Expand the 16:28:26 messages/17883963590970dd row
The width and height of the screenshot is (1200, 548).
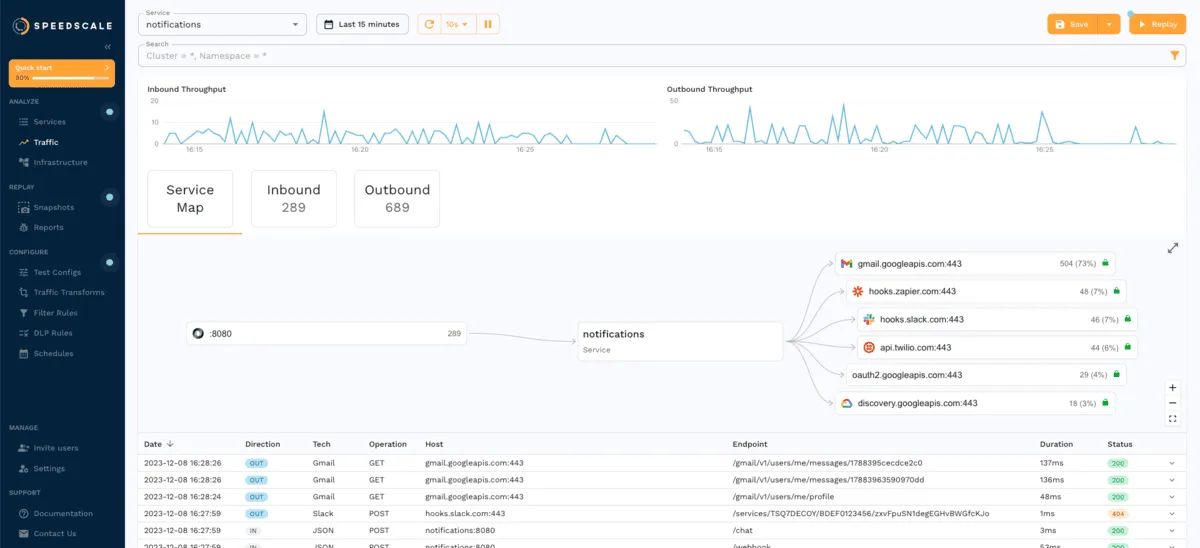click(x=1172, y=480)
